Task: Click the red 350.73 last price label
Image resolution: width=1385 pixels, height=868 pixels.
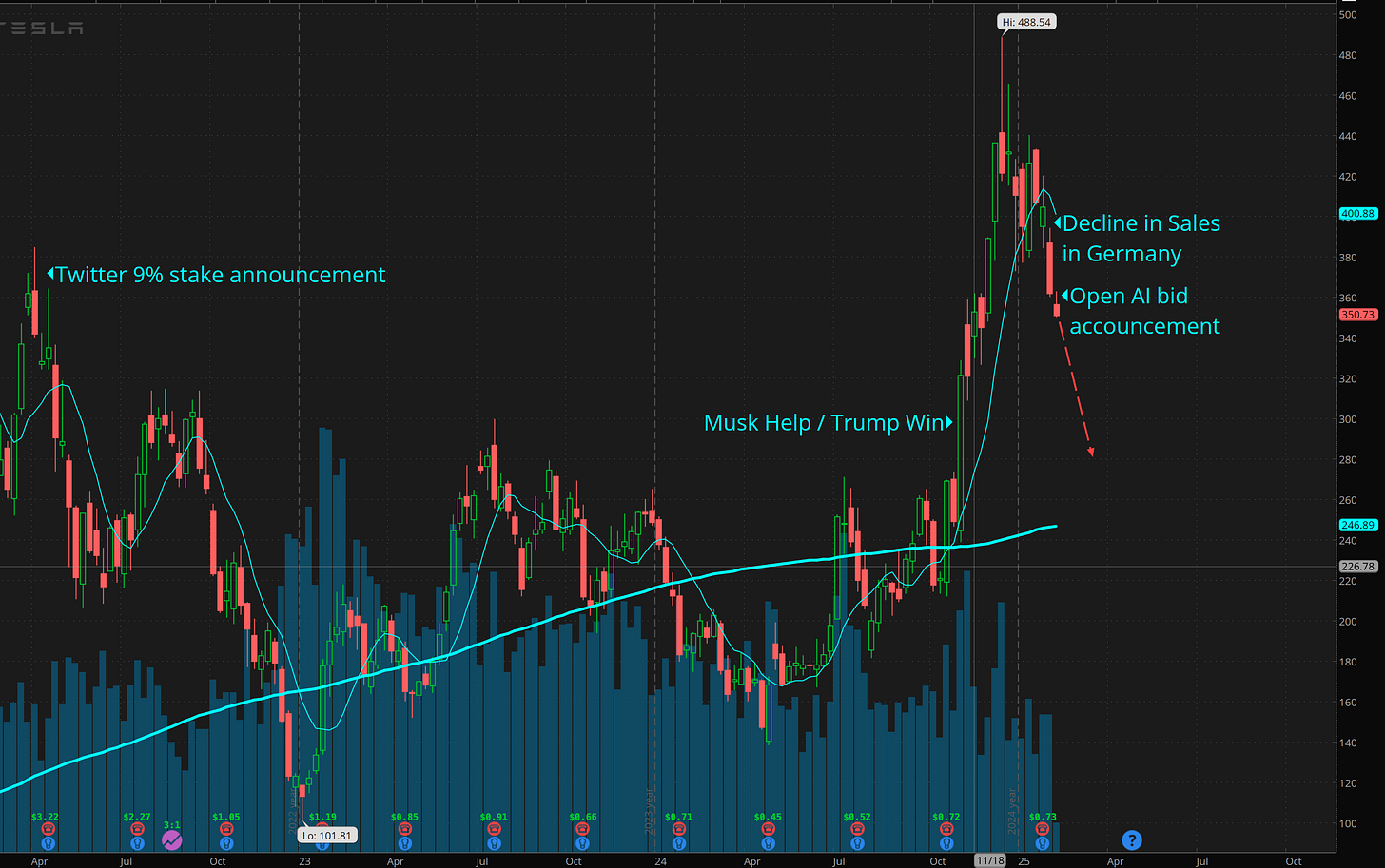Action: (1357, 315)
